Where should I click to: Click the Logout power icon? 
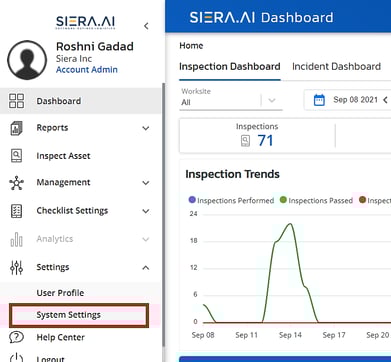[16, 359]
